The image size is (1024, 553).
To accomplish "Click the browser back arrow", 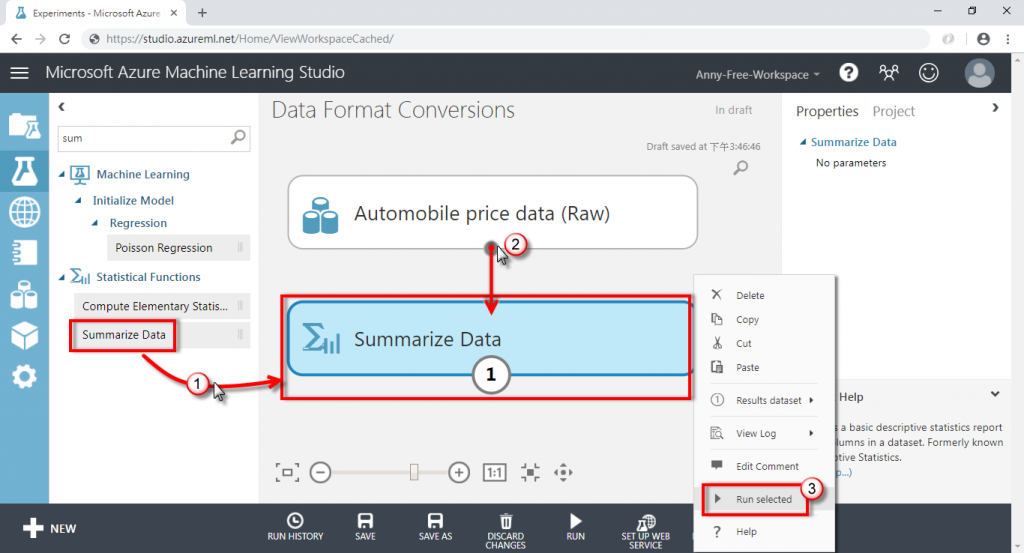I will click(x=16, y=39).
